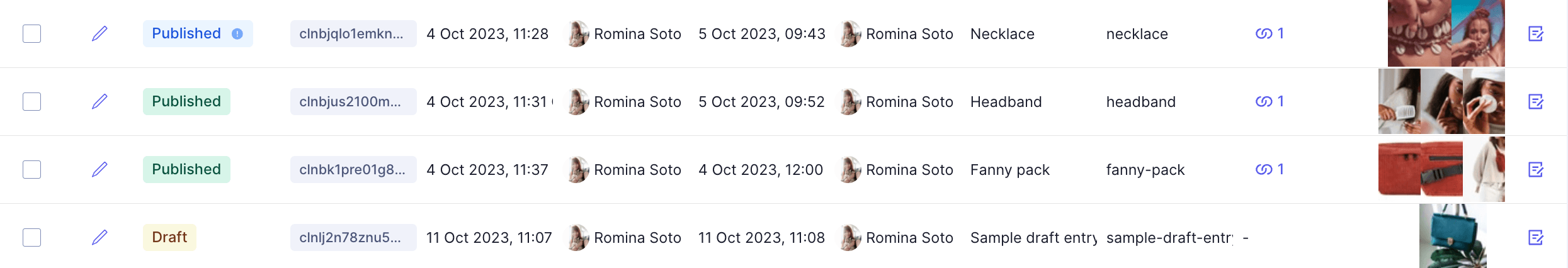Click the pencil edit icon for Headband row
Screen dimensions: 1568x268
(99, 101)
